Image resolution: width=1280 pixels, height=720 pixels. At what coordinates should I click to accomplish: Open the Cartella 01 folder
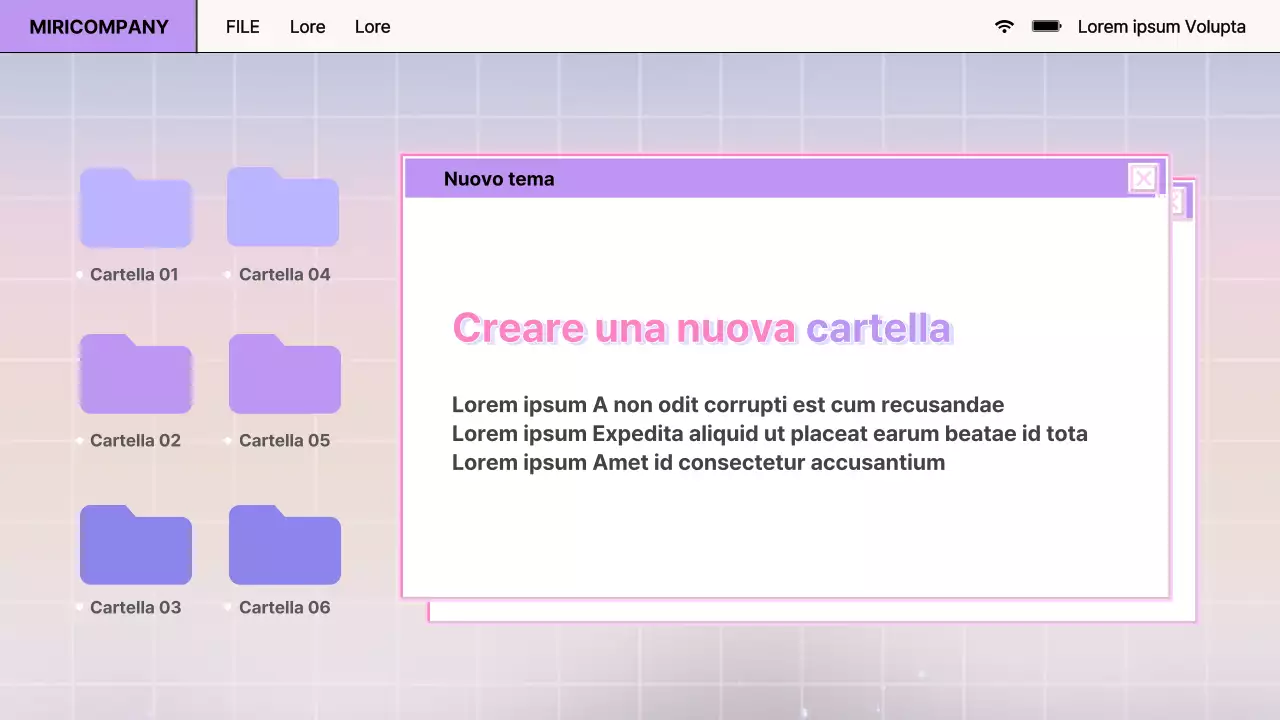[x=135, y=207]
